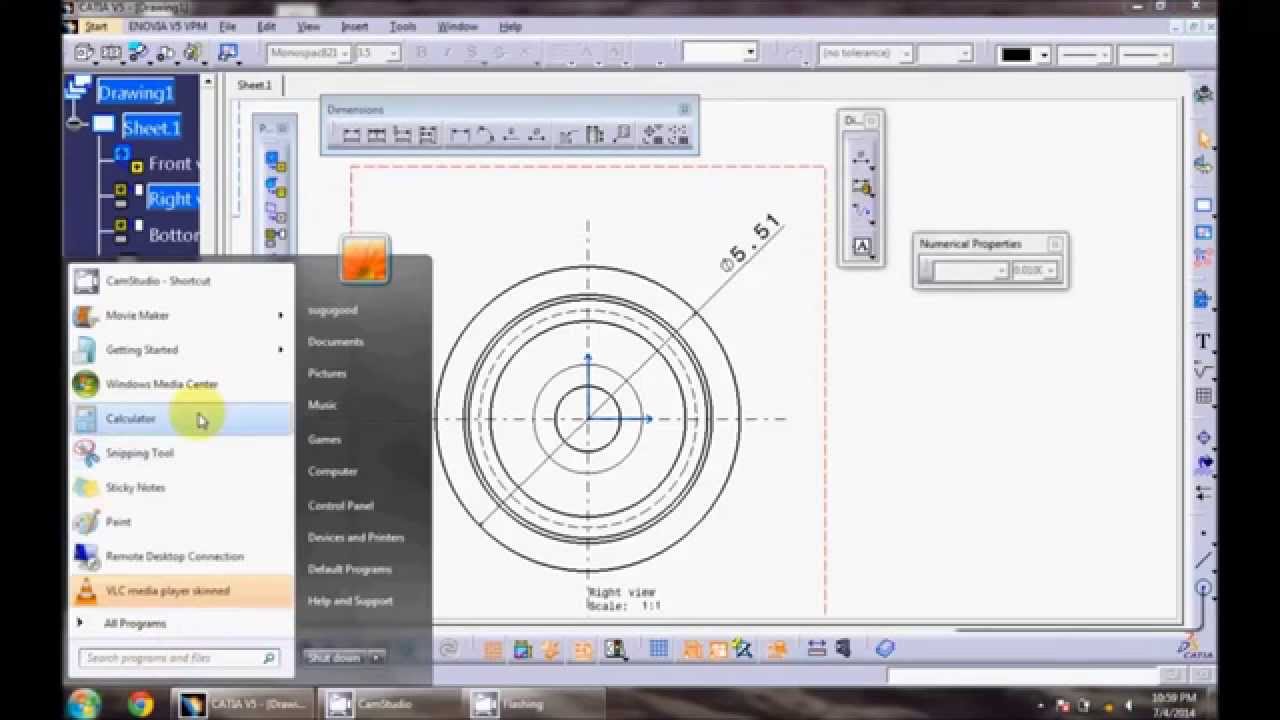Click the select arrow icon in the right toolbar

(1204, 140)
